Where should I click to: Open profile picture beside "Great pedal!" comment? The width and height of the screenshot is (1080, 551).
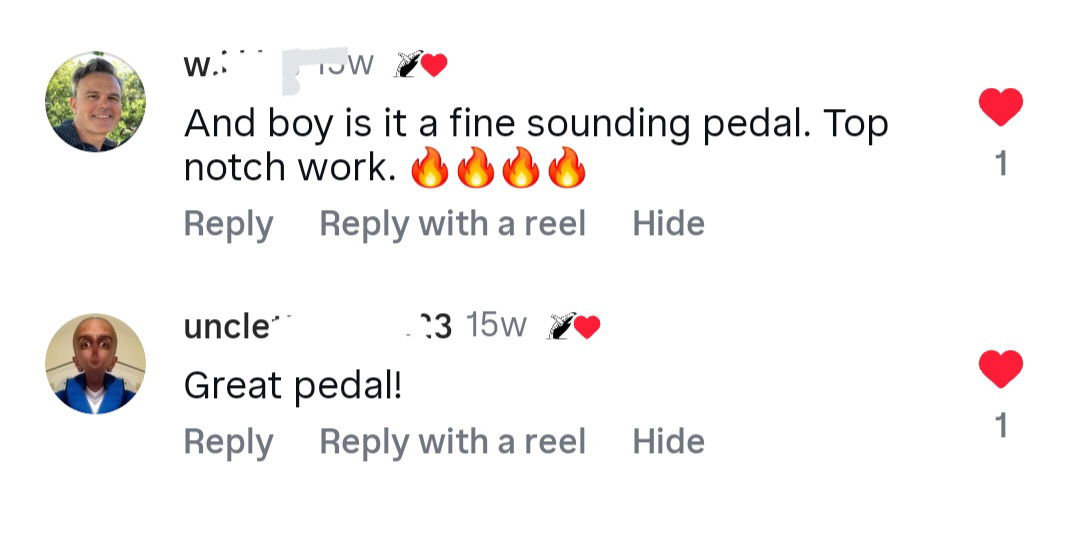point(96,364)
